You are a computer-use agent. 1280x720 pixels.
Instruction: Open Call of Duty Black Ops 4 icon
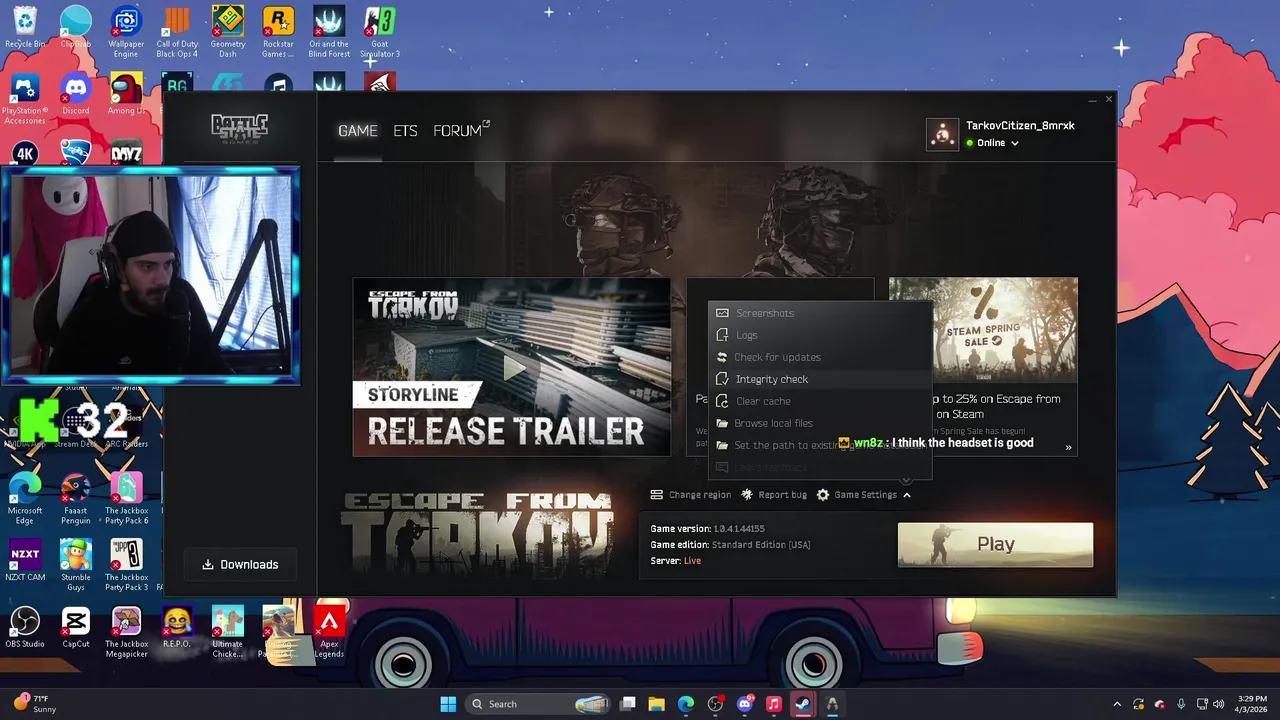(177, 33)
